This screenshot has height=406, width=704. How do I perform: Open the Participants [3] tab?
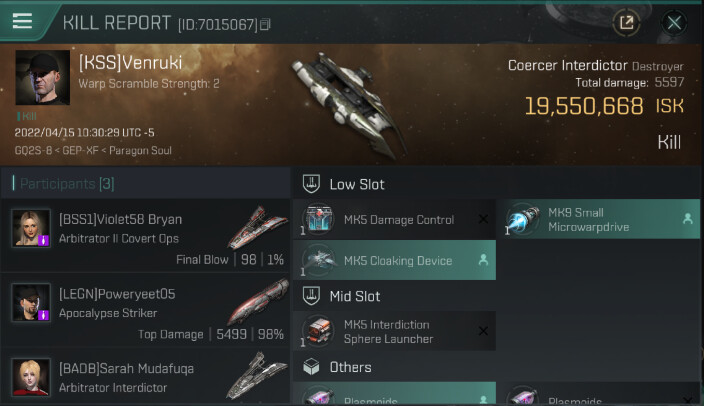click(x=67, y=184)
